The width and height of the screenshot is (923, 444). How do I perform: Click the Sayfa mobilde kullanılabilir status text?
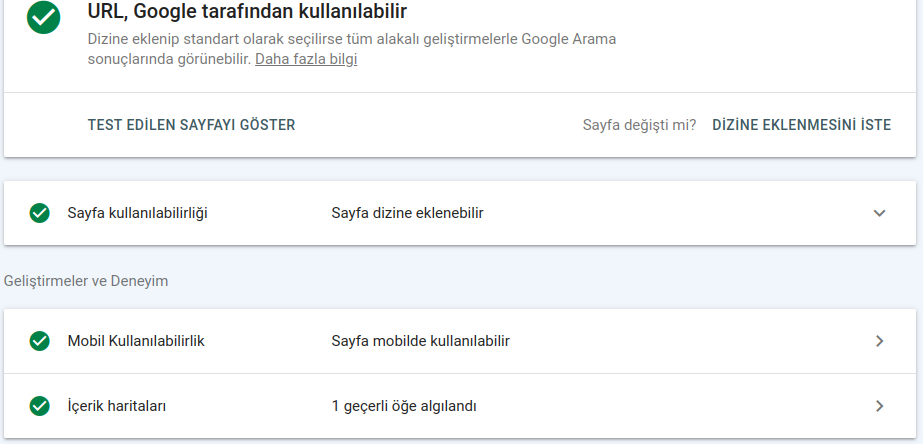coord(420,341)
